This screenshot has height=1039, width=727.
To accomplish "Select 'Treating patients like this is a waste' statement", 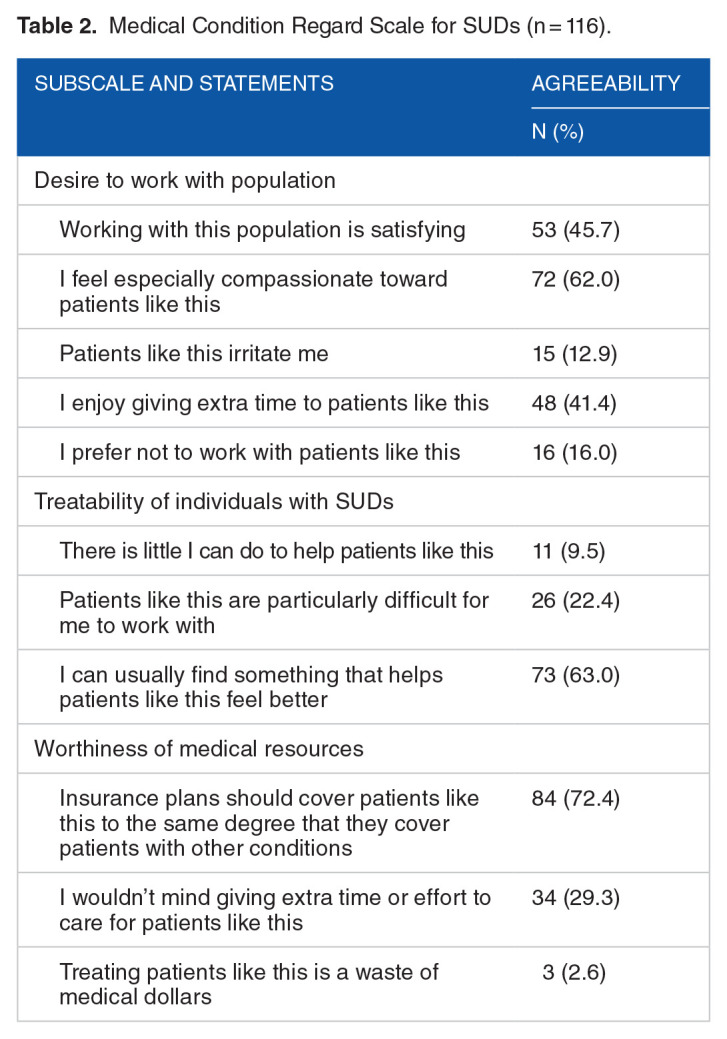I will click(249, 983).
